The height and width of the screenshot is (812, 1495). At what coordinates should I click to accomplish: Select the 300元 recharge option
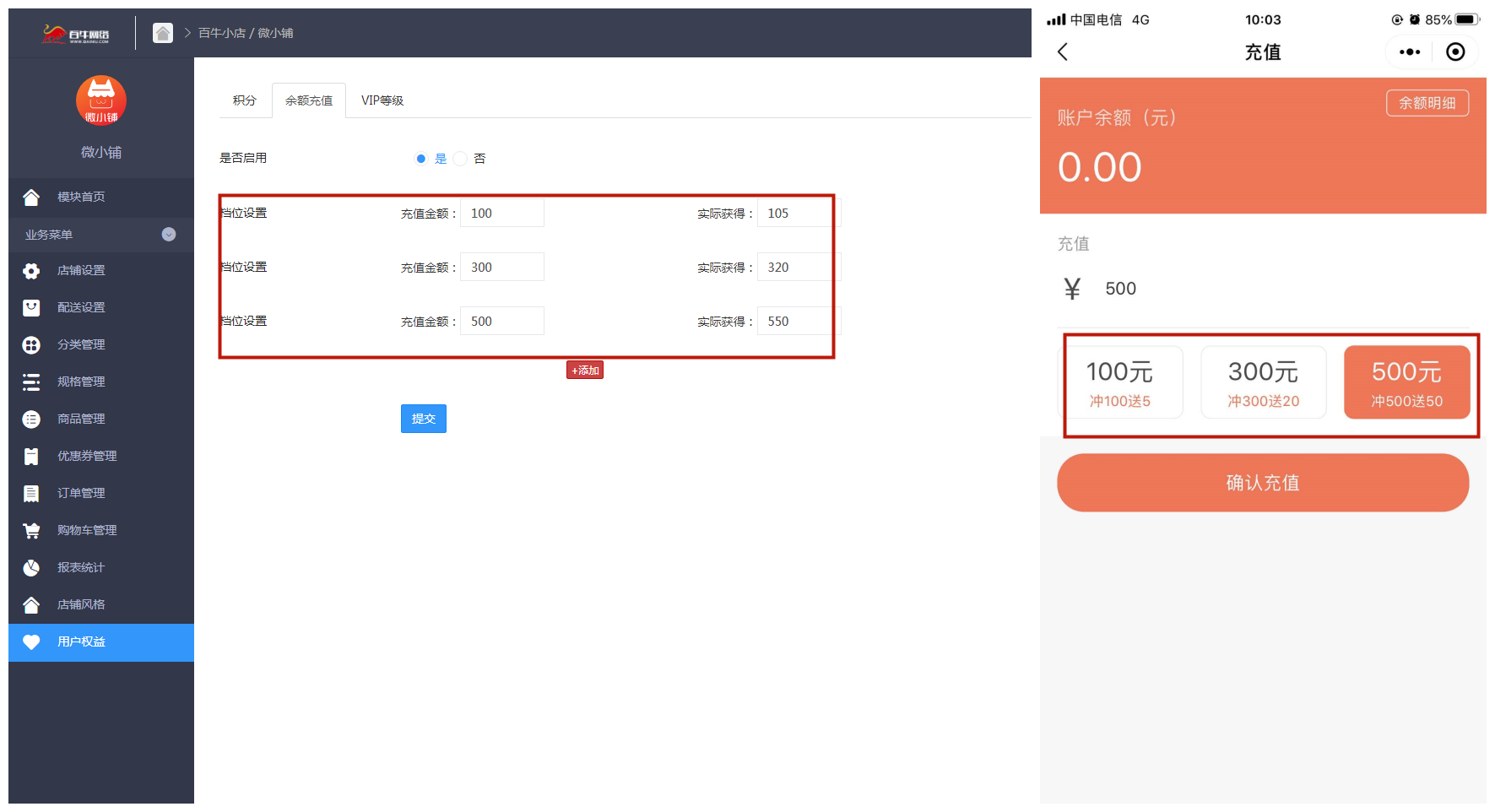pyautogui.click(x=1264, y=382)
